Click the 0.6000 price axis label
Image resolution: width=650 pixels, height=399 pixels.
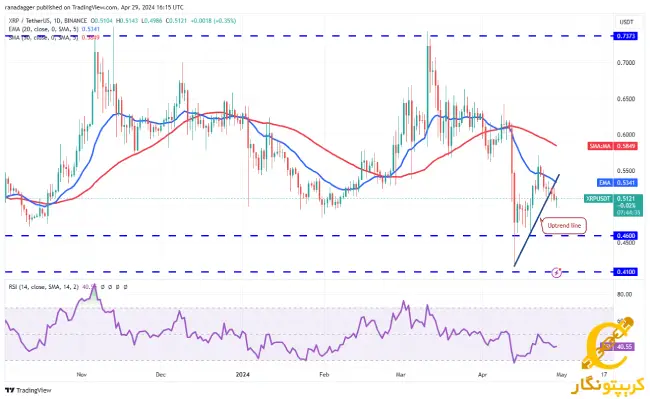[x=626, y=135]
